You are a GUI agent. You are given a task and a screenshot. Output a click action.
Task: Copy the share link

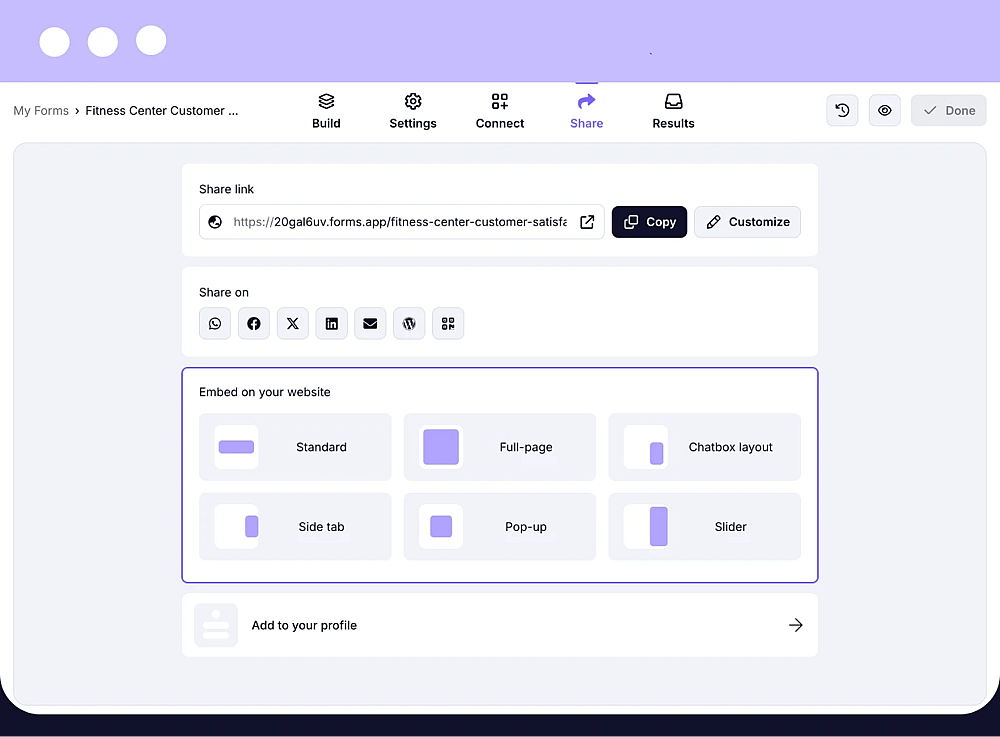[649, 222]
